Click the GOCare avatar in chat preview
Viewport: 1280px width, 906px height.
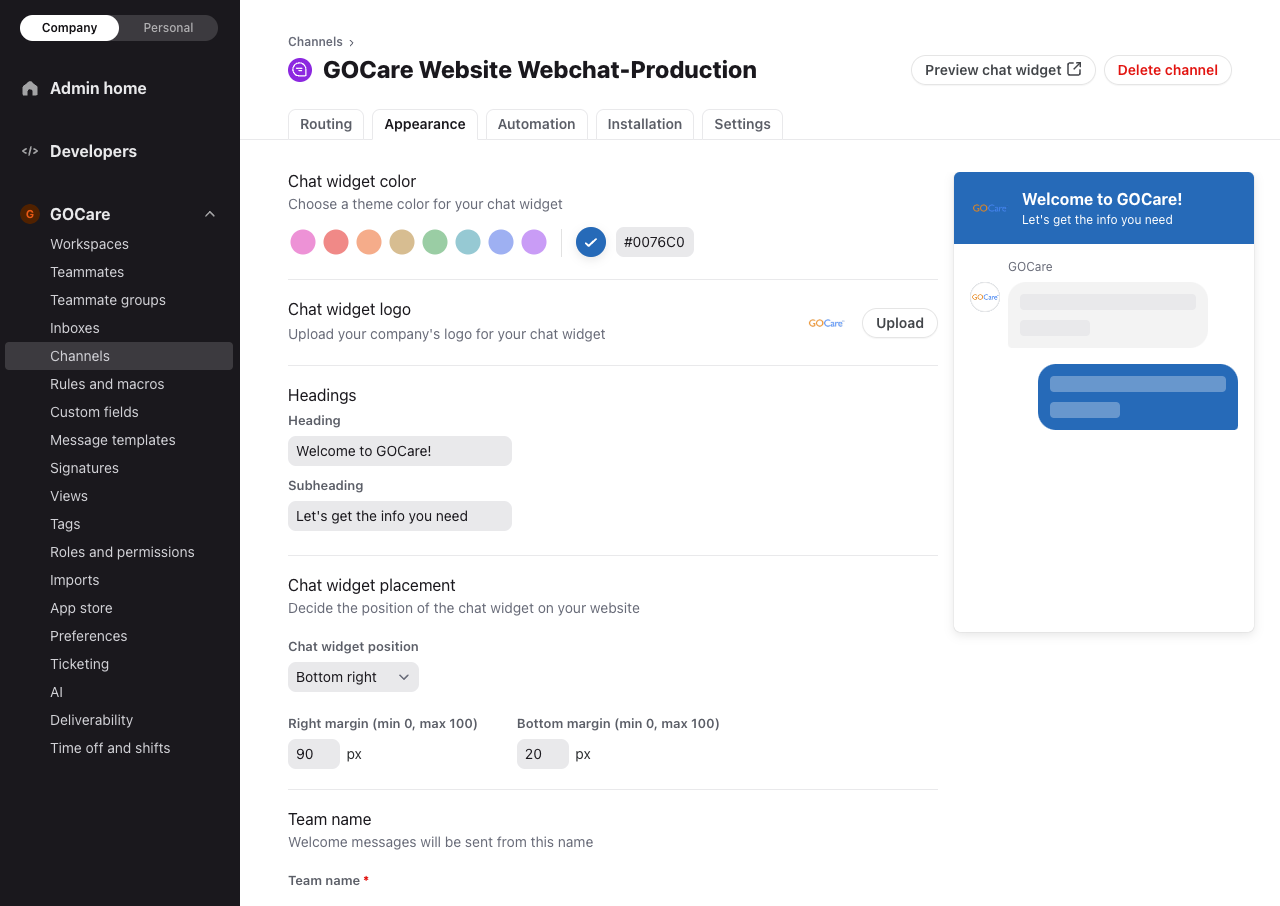click(x=985, y=297)
